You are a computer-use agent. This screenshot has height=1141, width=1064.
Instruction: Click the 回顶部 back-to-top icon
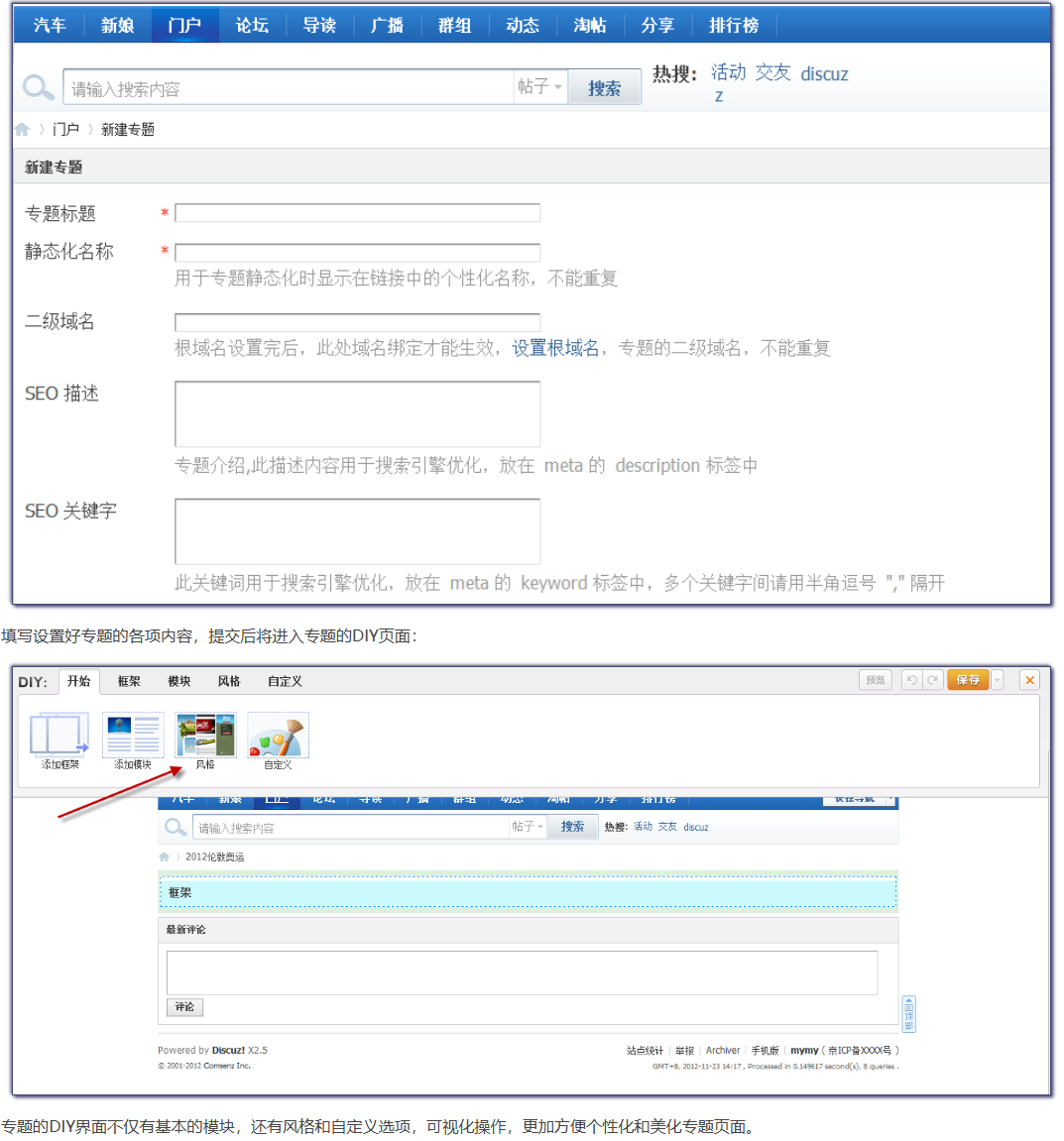coord(908,1013)
